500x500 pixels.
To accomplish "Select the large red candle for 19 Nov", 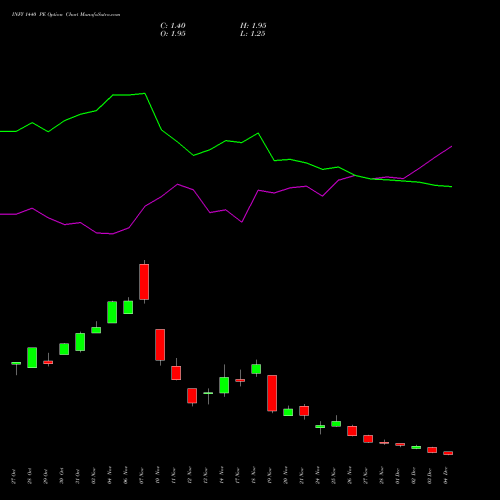I will point(272,393).
